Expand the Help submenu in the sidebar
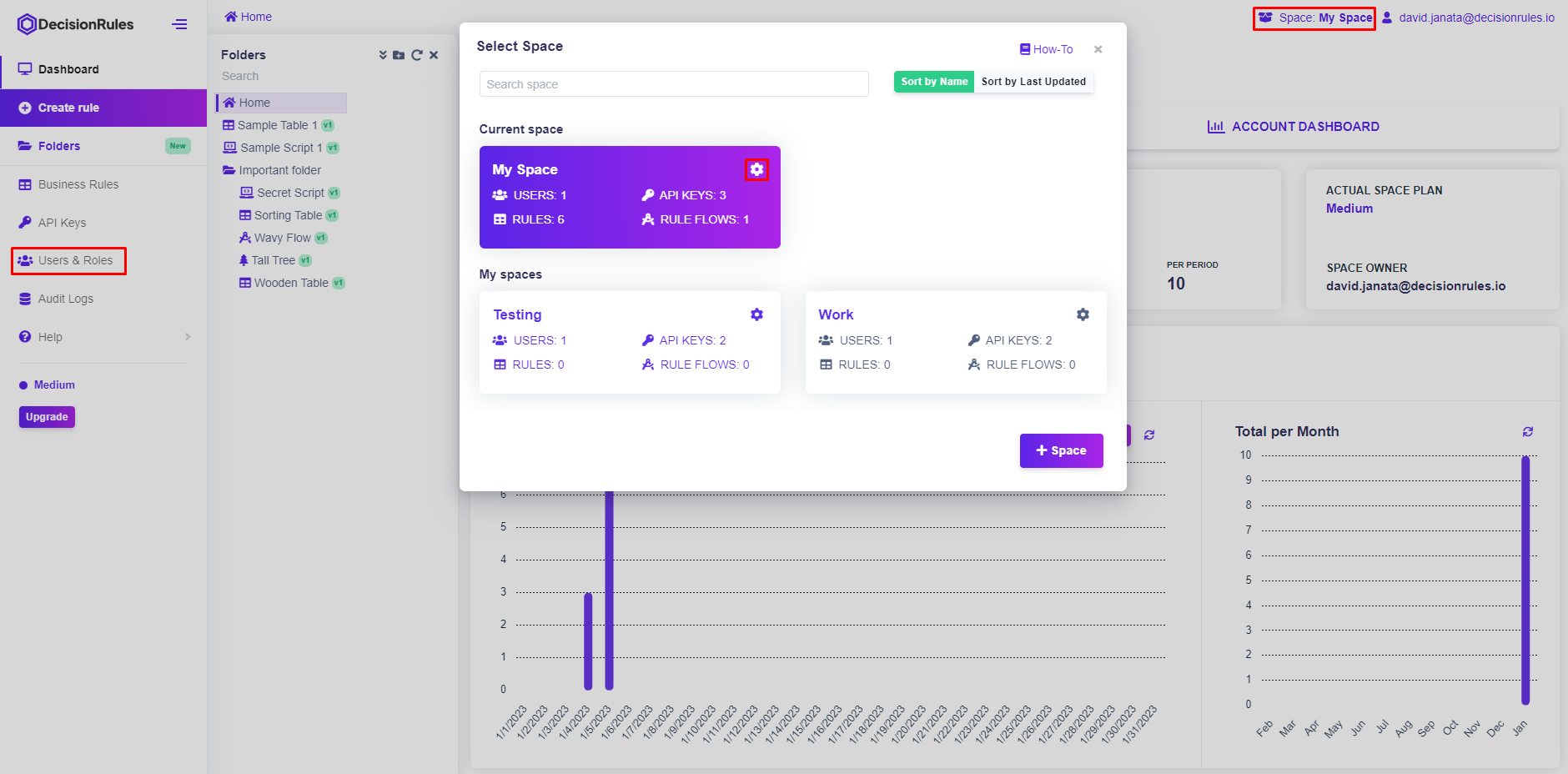The width and height of the screenshot is (1568, 774). (188, 337)
